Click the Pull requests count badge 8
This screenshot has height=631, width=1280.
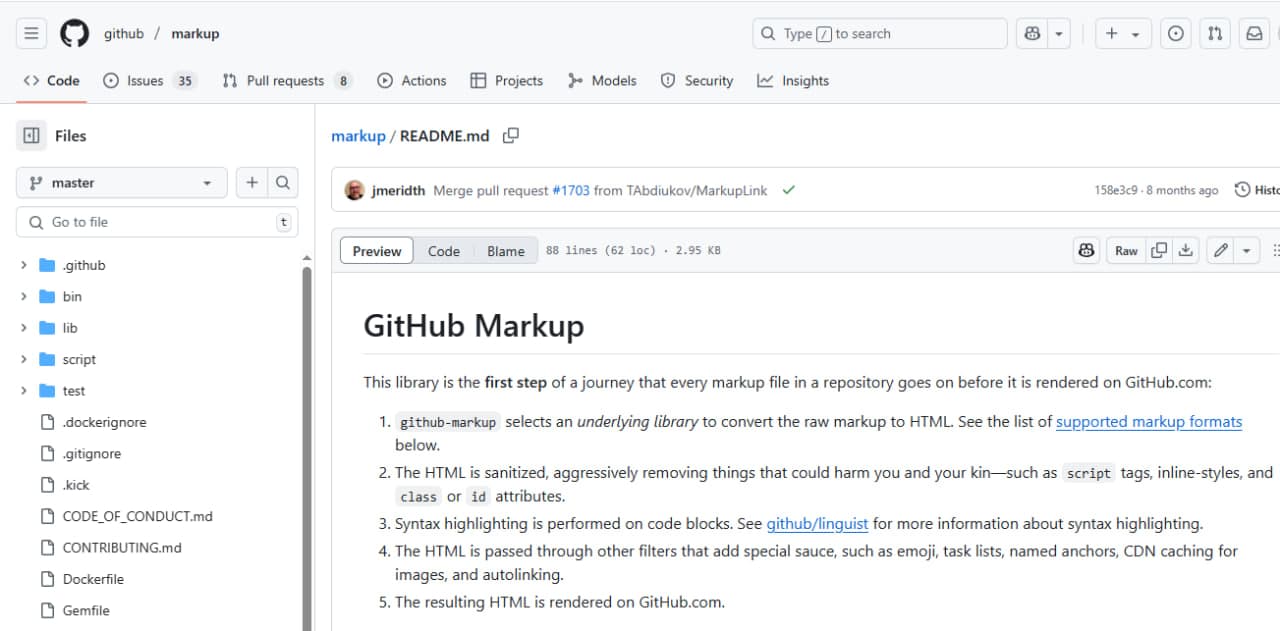coord(343,81)
